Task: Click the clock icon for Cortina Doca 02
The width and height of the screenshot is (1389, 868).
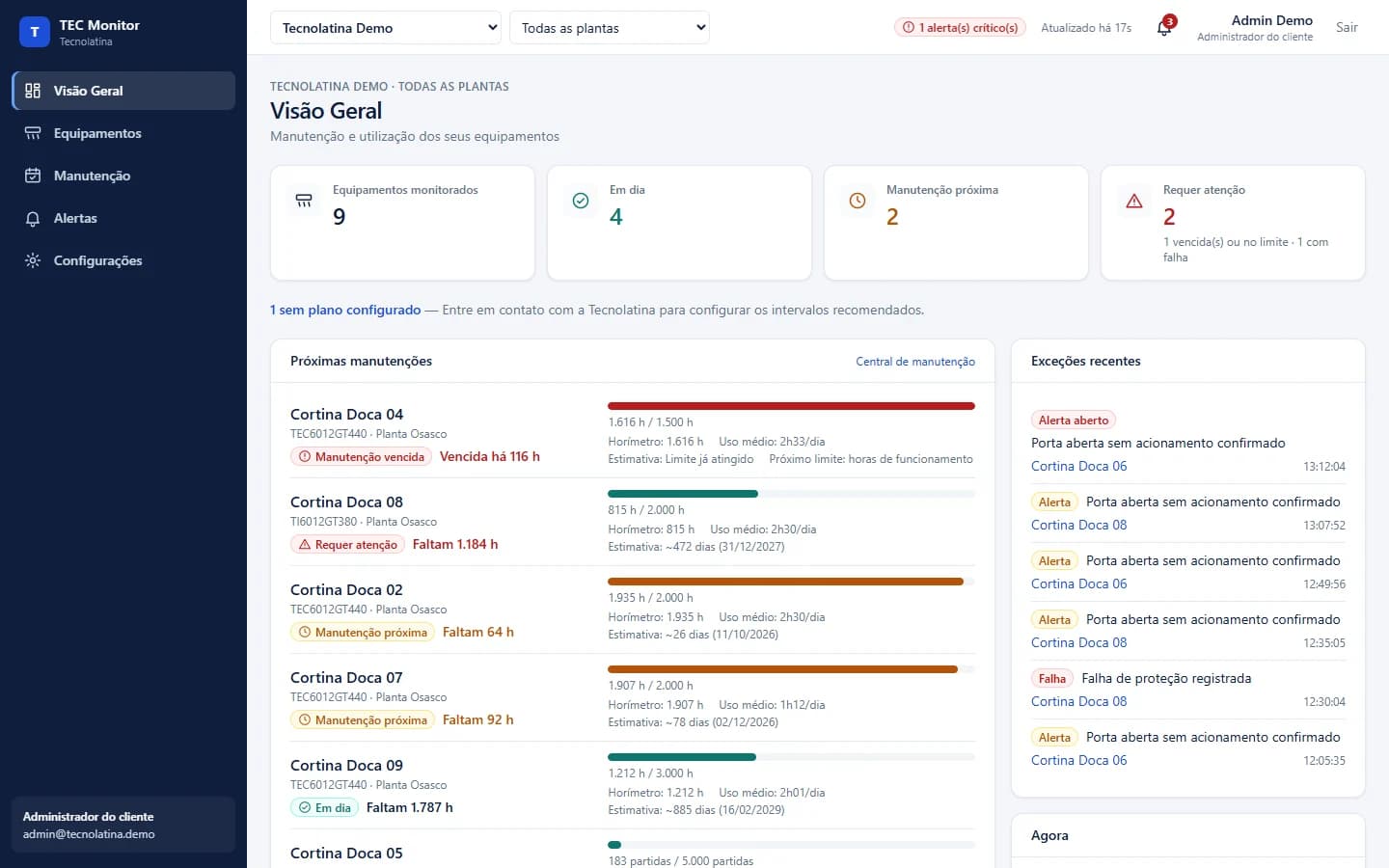Action: [305, 633]
